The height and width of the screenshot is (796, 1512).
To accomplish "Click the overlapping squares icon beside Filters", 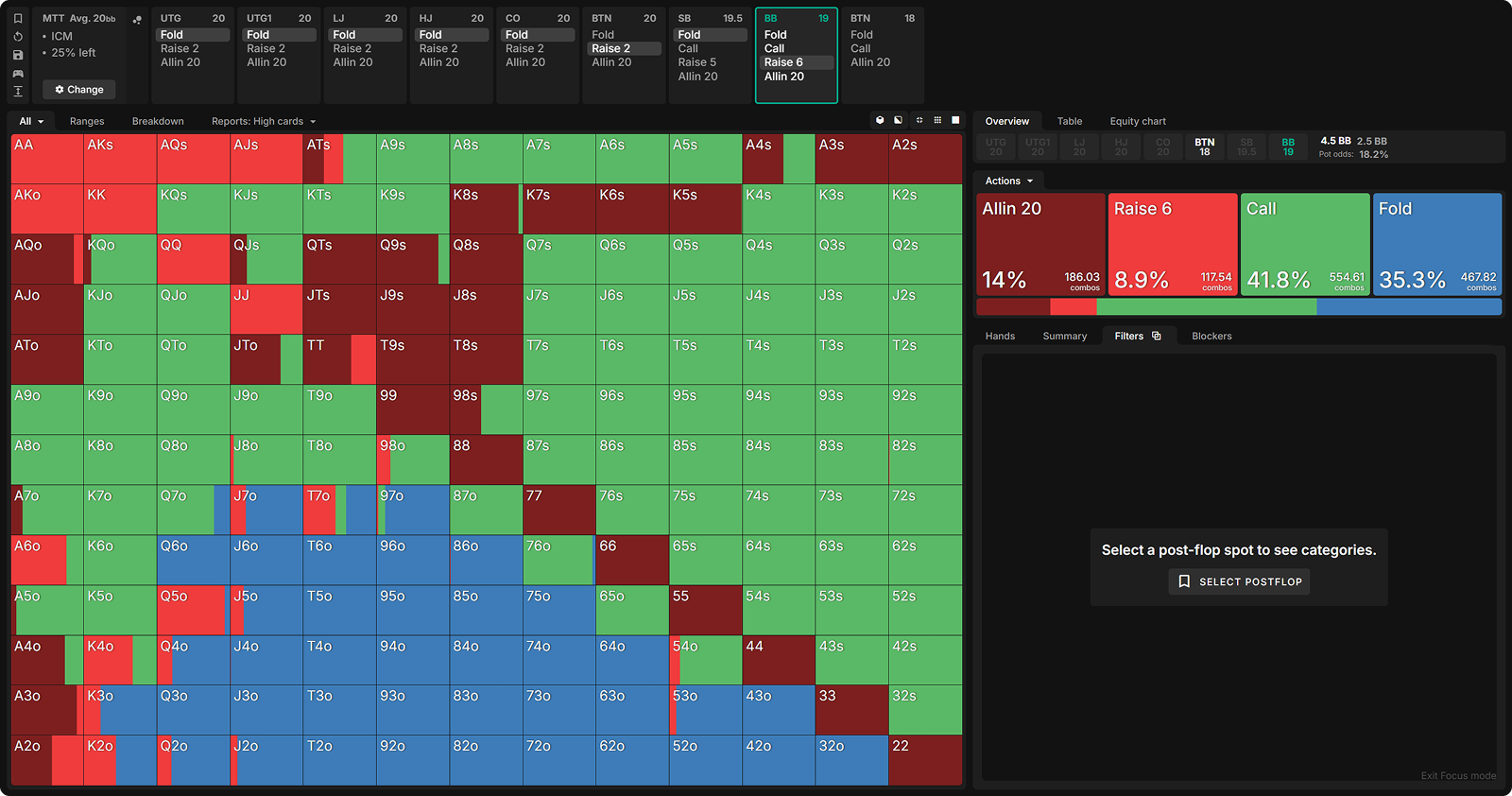I will (x=1157, y=336).
